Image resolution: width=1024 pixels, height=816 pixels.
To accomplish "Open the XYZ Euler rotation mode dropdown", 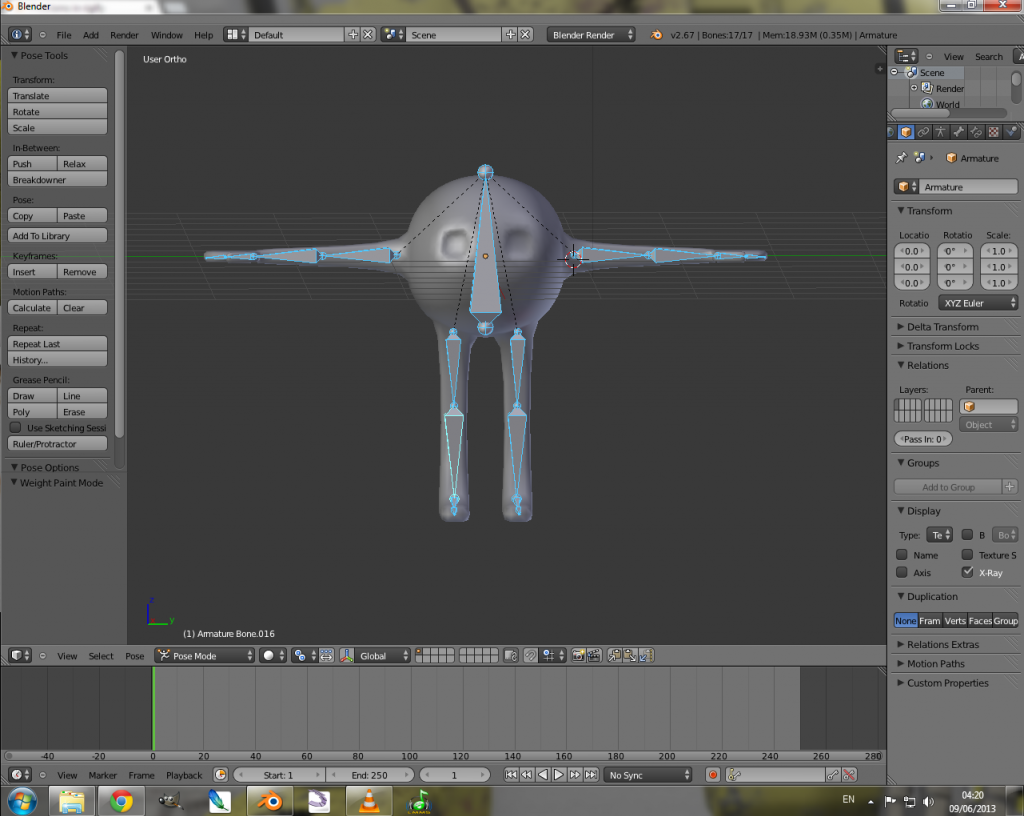I will (978, 303).
